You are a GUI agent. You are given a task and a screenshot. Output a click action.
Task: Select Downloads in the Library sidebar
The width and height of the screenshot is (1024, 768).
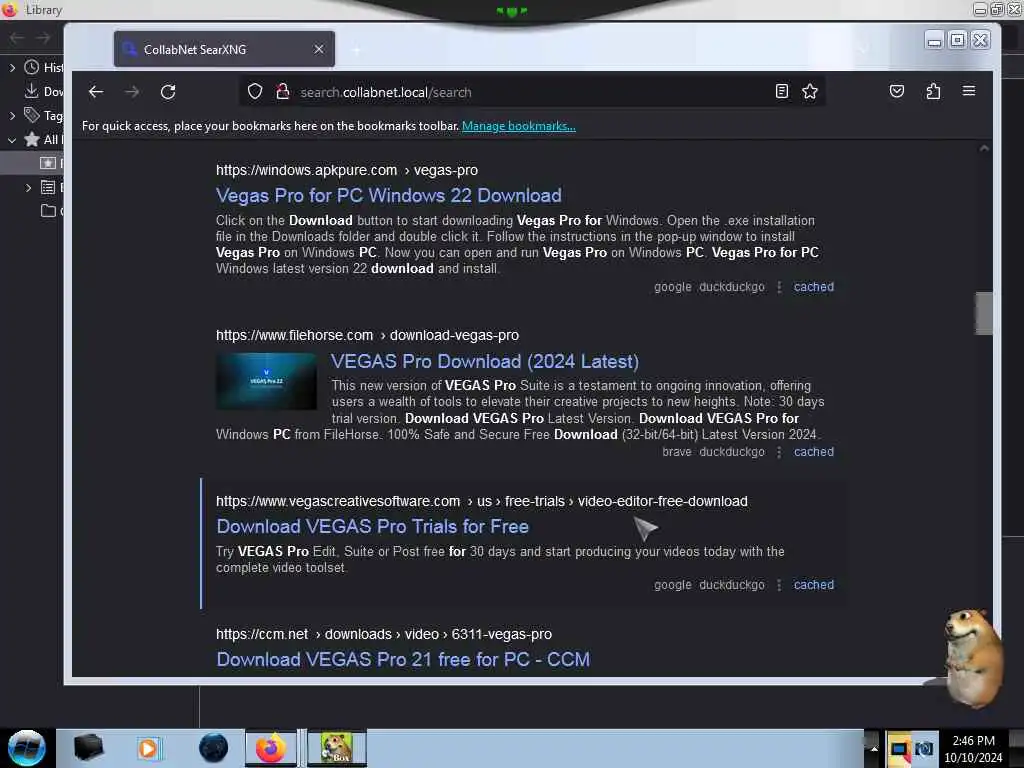point(43,91)
